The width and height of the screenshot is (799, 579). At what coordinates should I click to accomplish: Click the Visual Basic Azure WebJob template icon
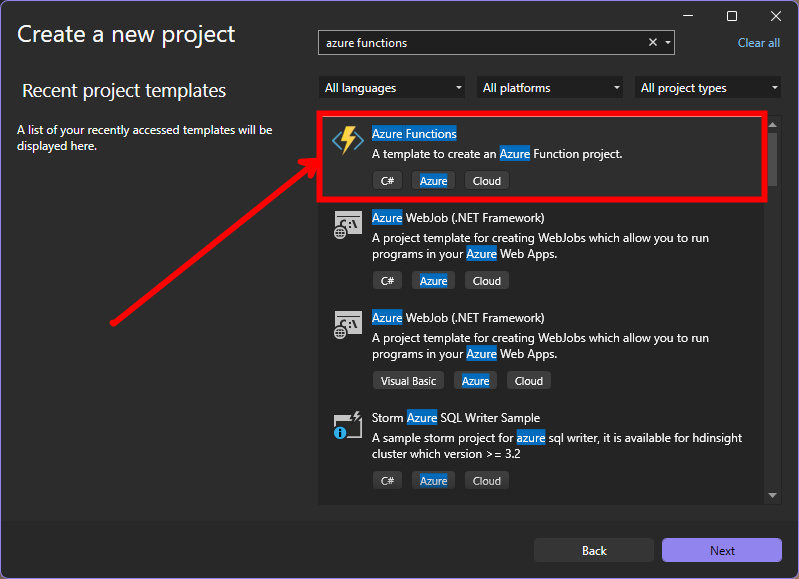click(347, 325)
